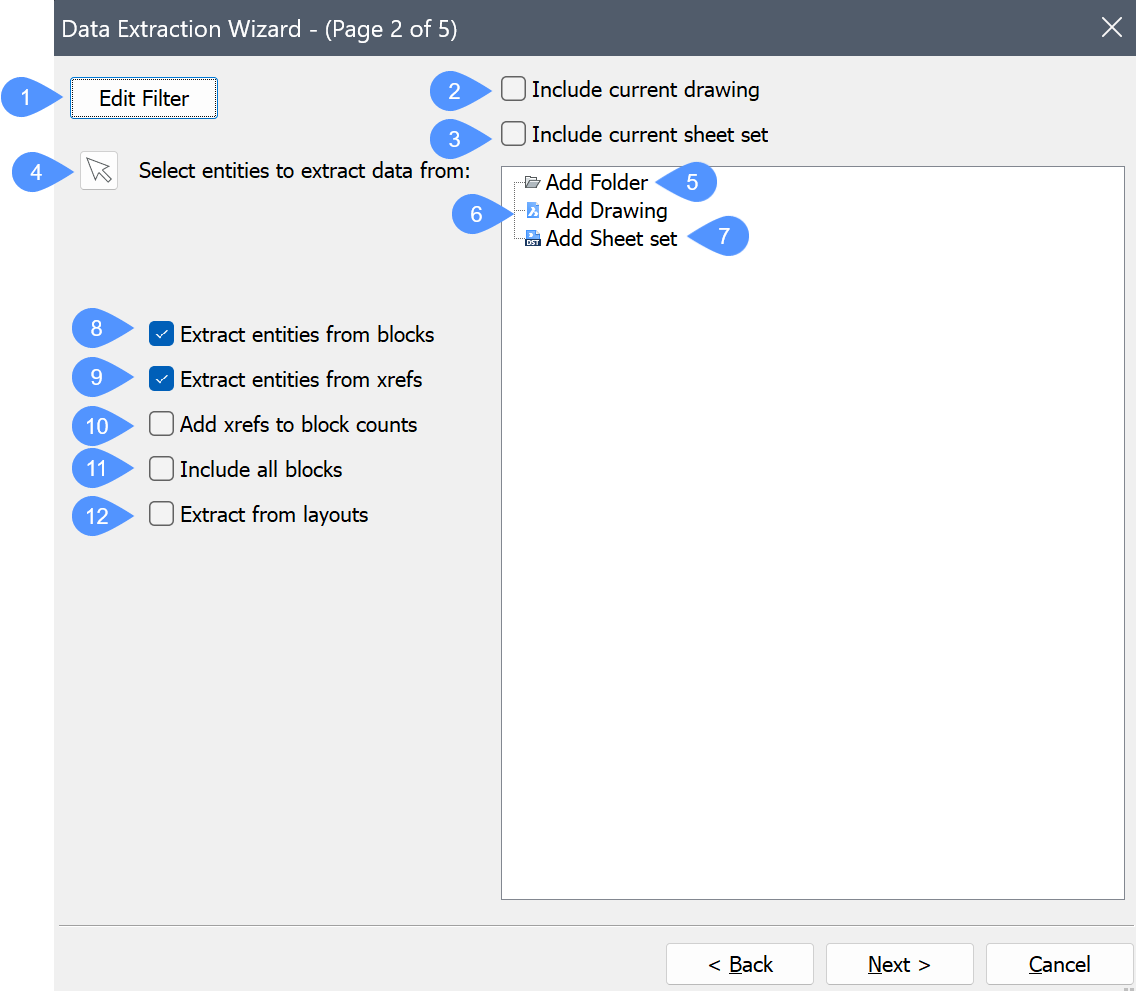Screen dimensions: 1136x991
Task: Open the Edit Filter dialog
Action: [144, 99]
